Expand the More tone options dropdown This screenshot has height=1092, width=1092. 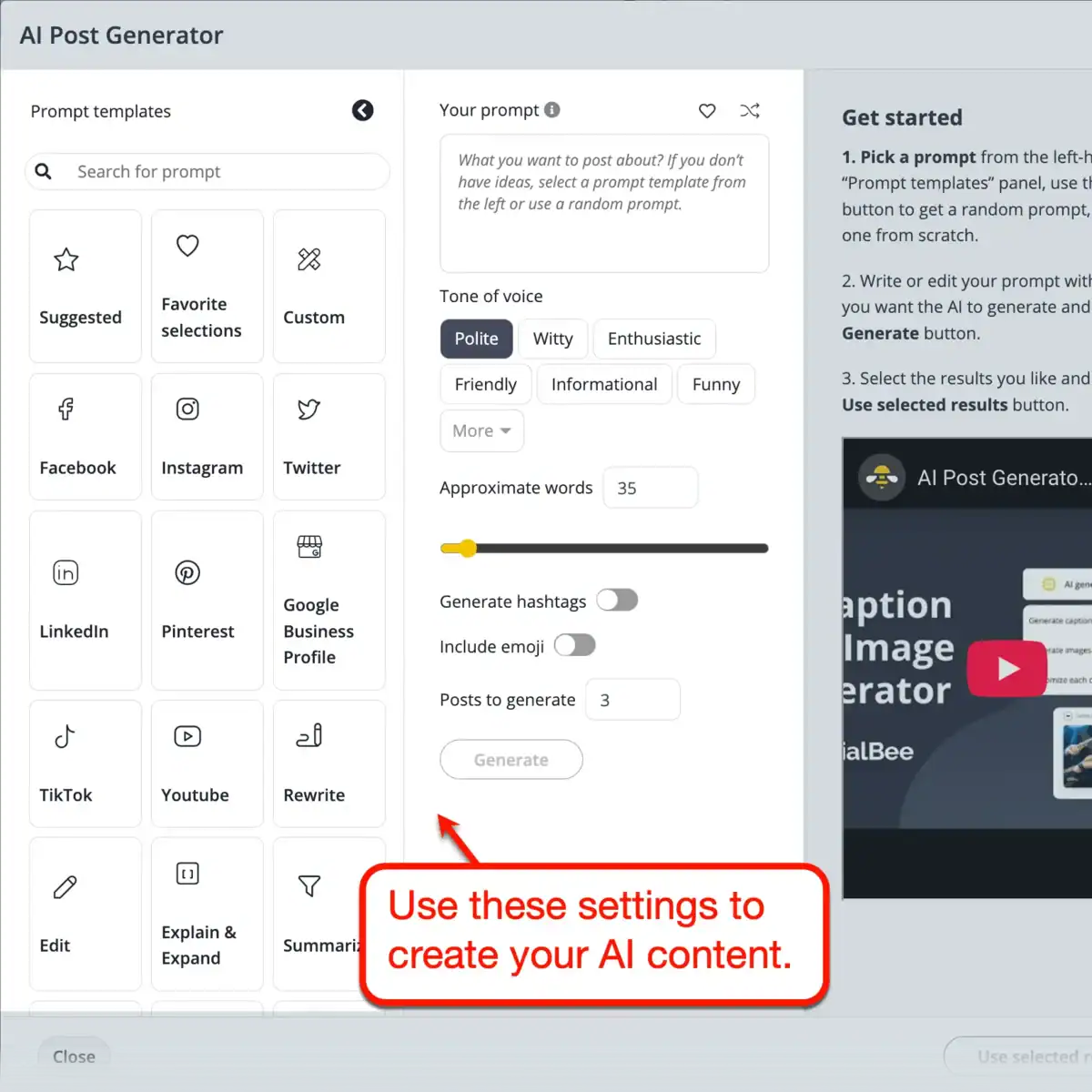481,430
